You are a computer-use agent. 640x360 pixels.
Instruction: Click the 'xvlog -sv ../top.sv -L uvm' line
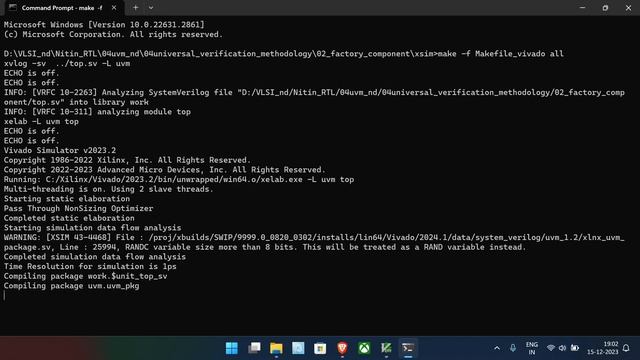(x=67, y=63)
